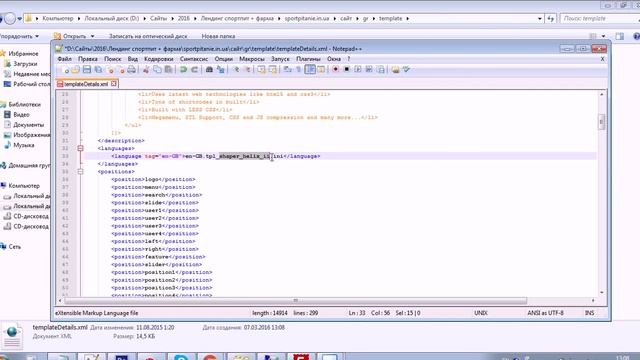The height and width of the screenshot is (360, 640).
Task: Run macro multiple times icon
Action: [369, 70]
